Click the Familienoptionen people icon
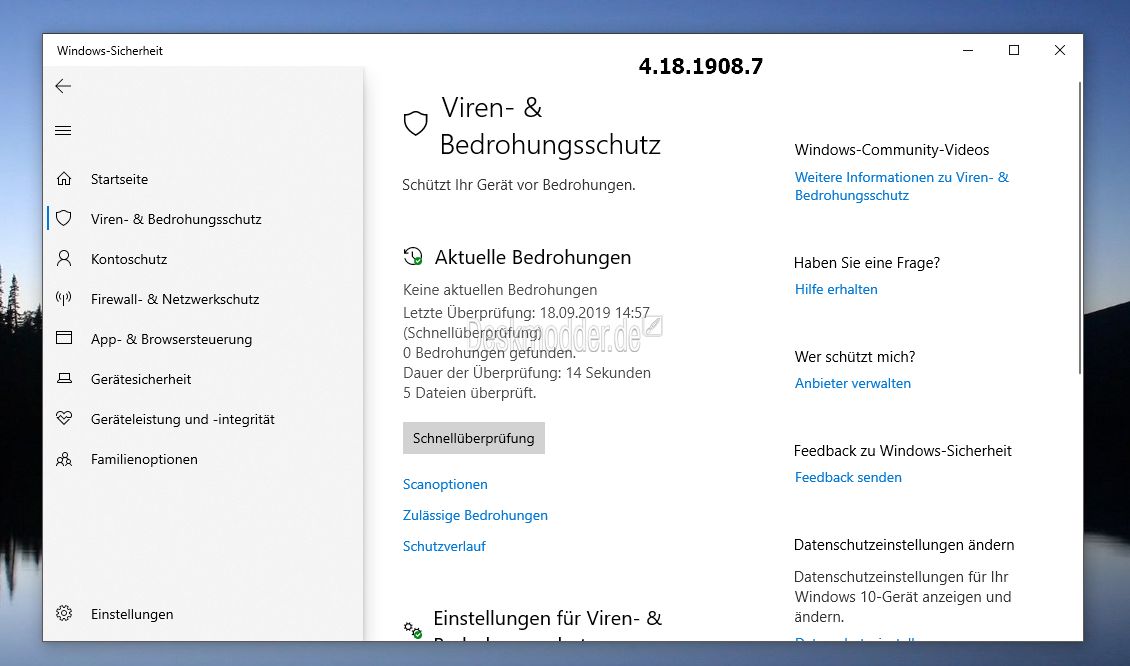The image size is (1130, 666). pos(64,458)
